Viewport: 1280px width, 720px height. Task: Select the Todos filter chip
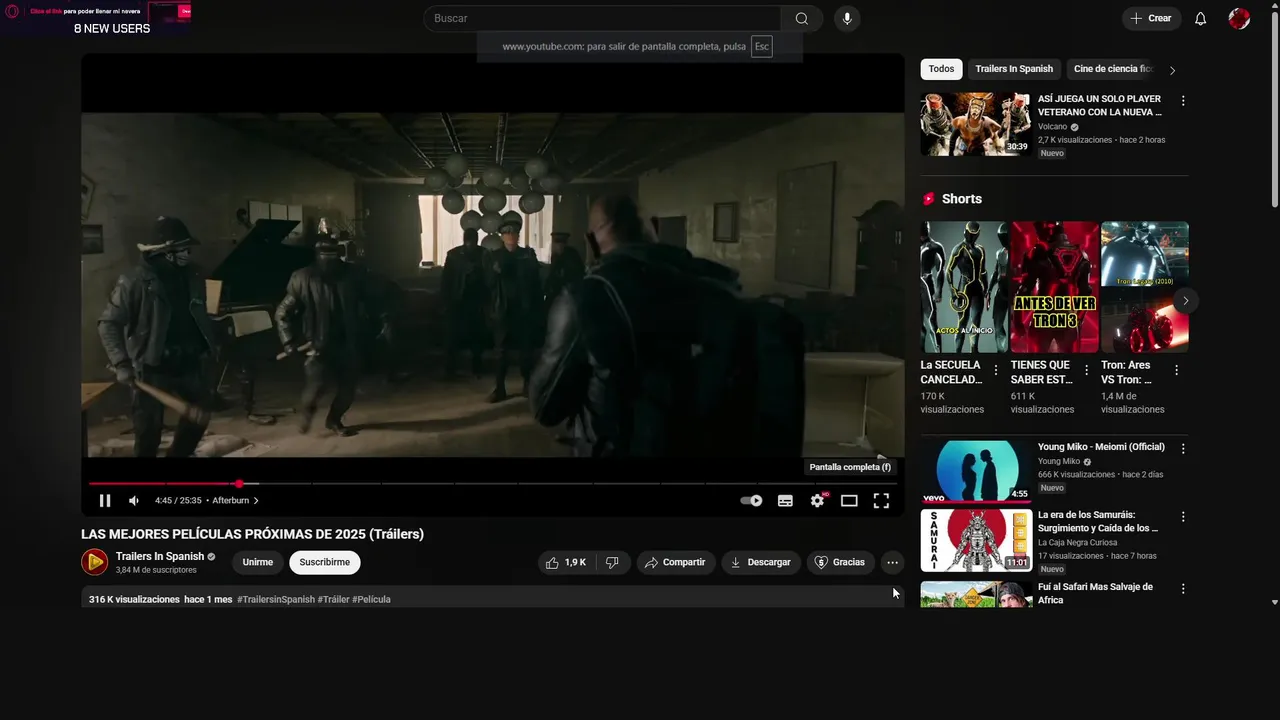coord(941,69)
